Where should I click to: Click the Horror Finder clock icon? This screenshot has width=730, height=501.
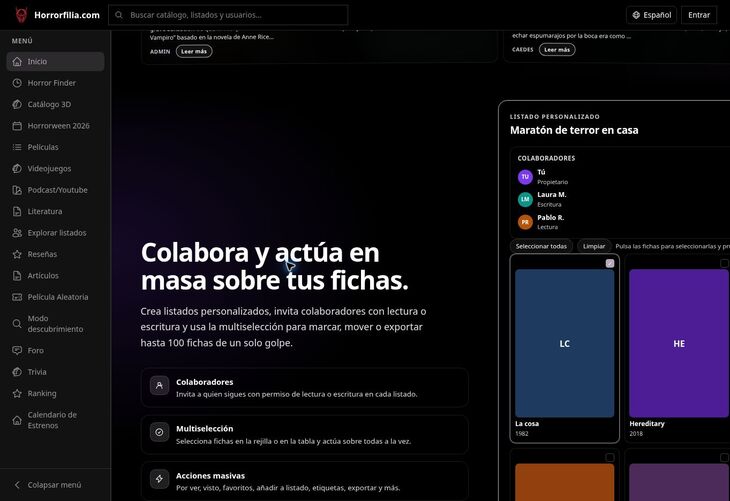point(17,83)
